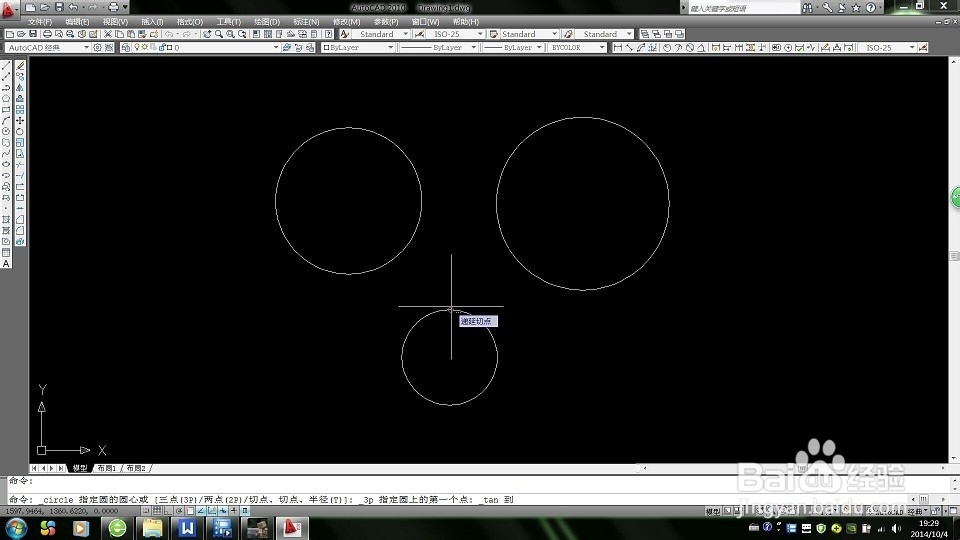
Task: Open the 修改(M) menu
Action: [347, 21]
